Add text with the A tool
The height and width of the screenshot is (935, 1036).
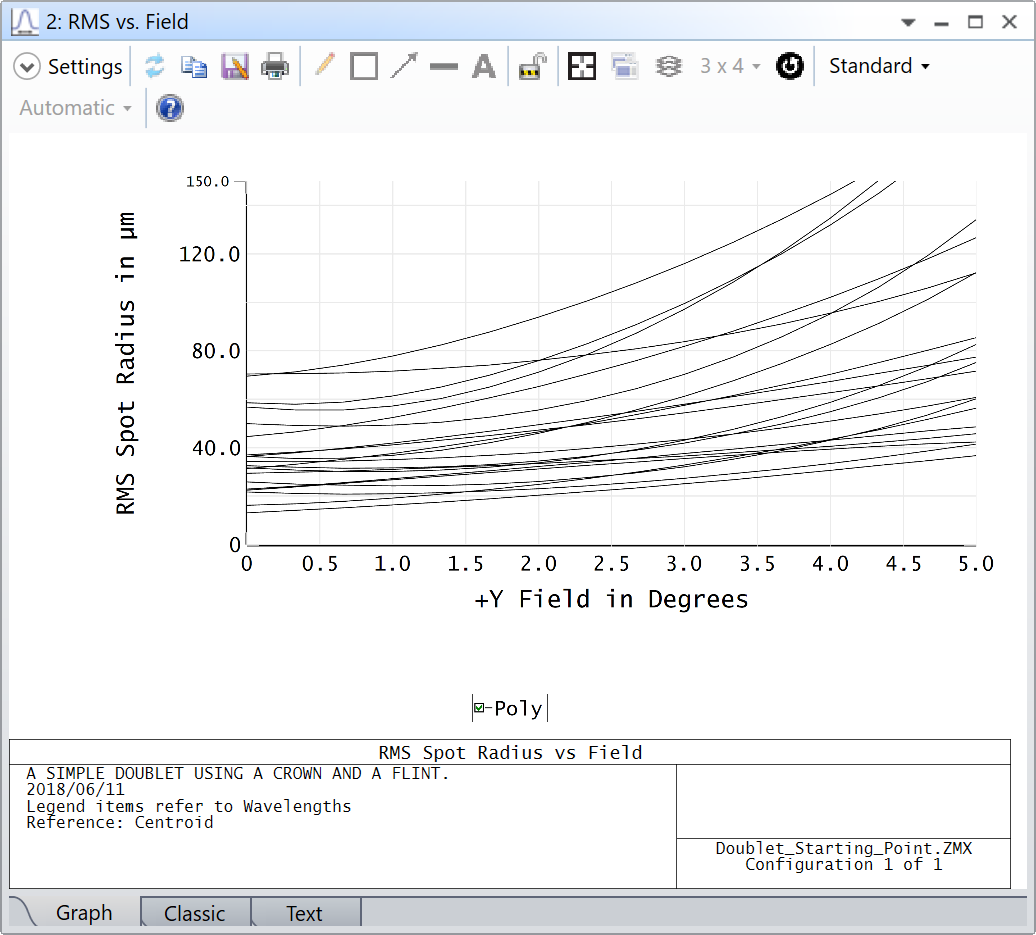[x=484, y=67]
